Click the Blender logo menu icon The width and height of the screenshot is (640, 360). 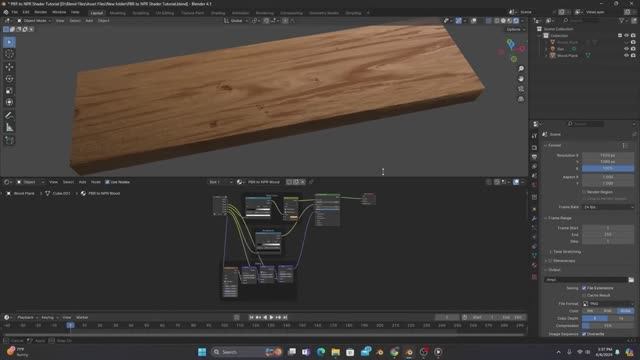(x=6, y=12)
